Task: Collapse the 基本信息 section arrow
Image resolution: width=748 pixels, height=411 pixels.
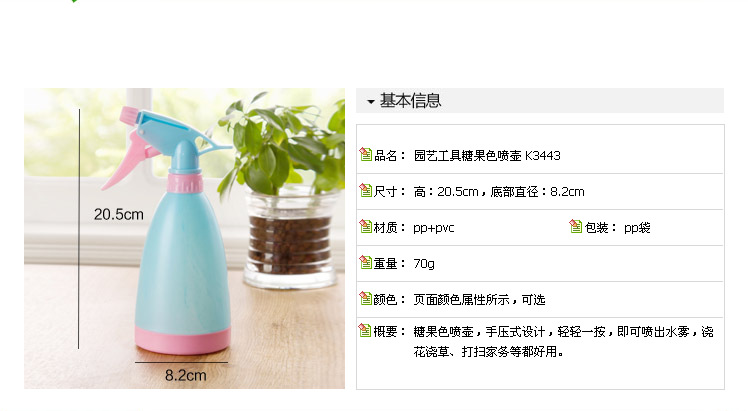Action: (371, 101)
